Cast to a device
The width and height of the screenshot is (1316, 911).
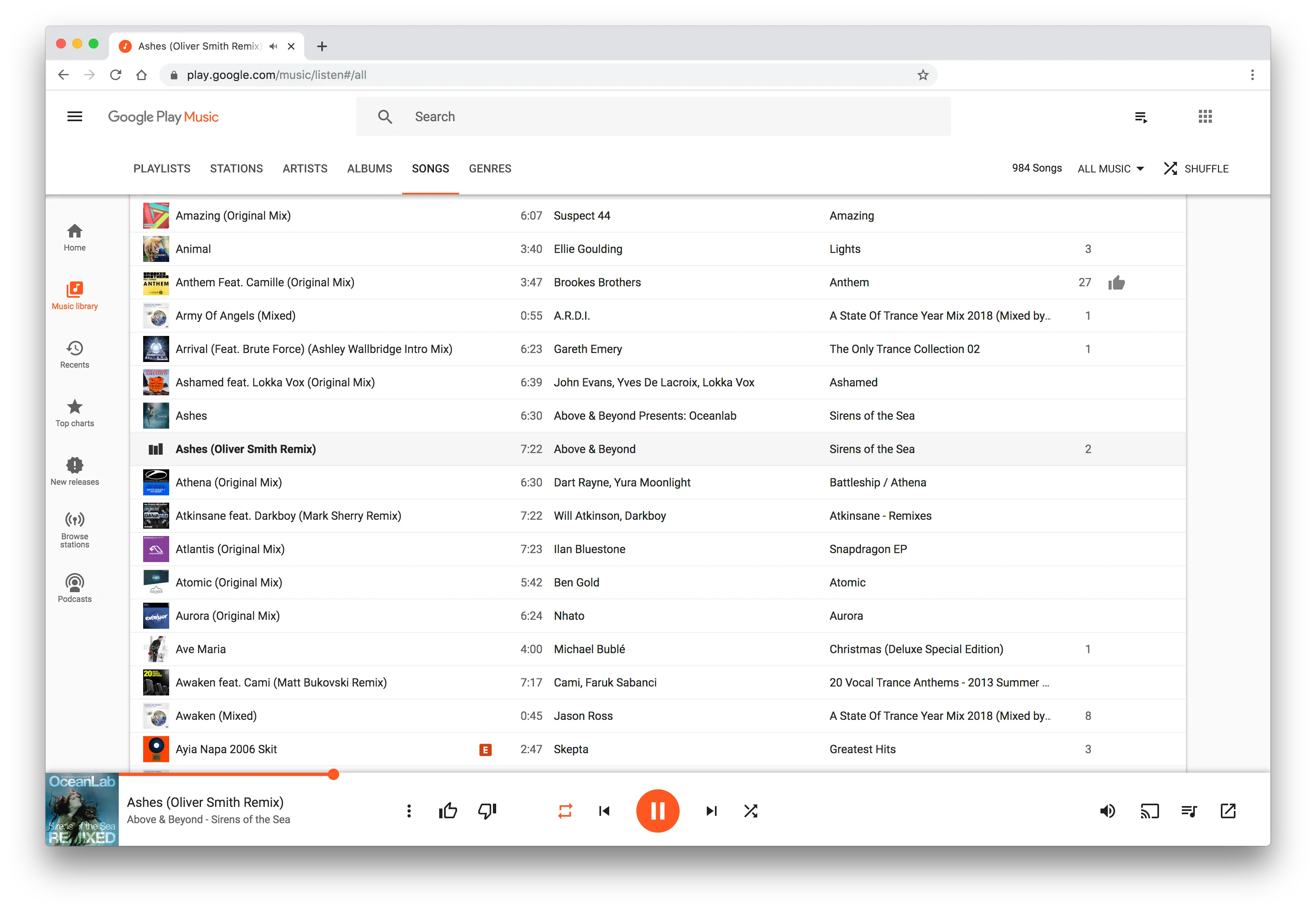pyautogui.click(x=1149, y=811)
